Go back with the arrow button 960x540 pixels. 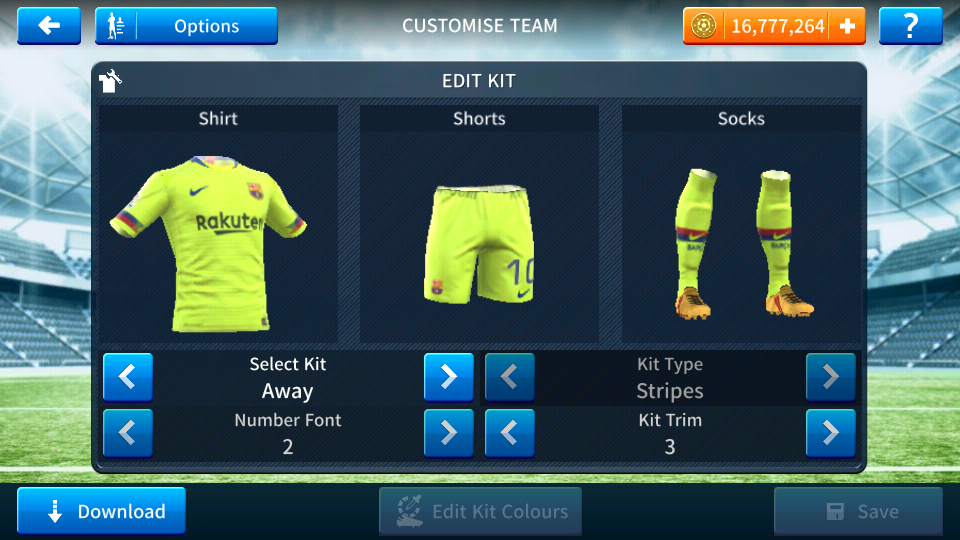click(49, 26)
